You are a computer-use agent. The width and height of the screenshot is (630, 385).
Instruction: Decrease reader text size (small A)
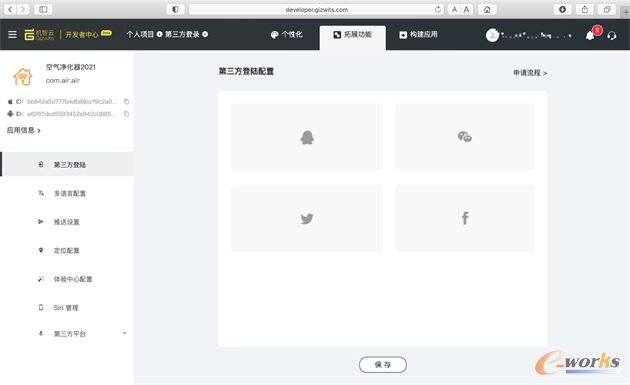click(454, 9)
